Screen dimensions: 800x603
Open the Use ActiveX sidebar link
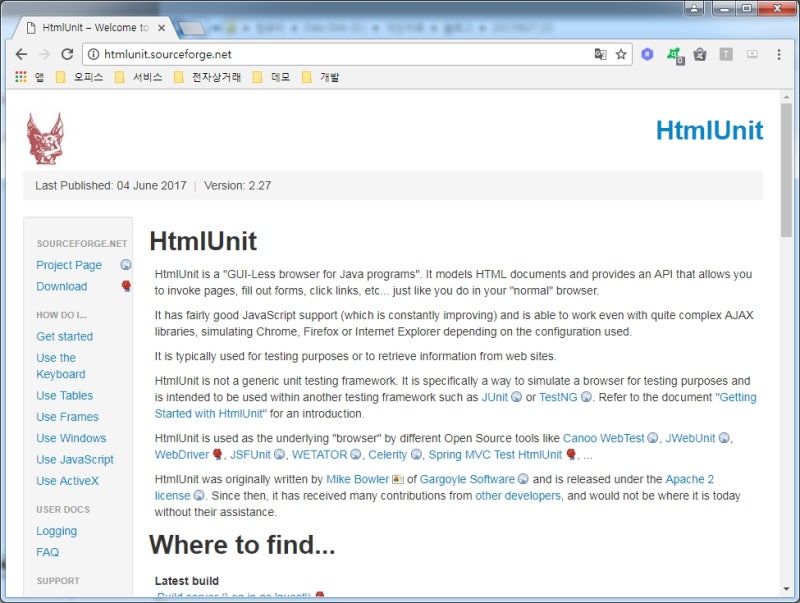(x=67, y=481)
